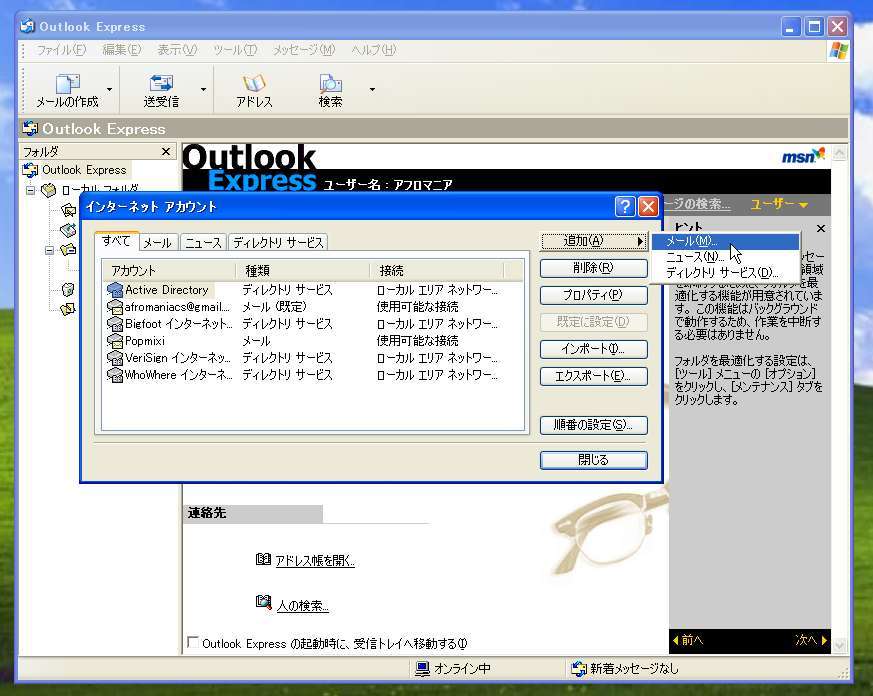The width and height of the screenshot is (873, 696).
Task: Click the online status computer icon in the status bar
Action: pyautogui.click(x=423, y=669)
